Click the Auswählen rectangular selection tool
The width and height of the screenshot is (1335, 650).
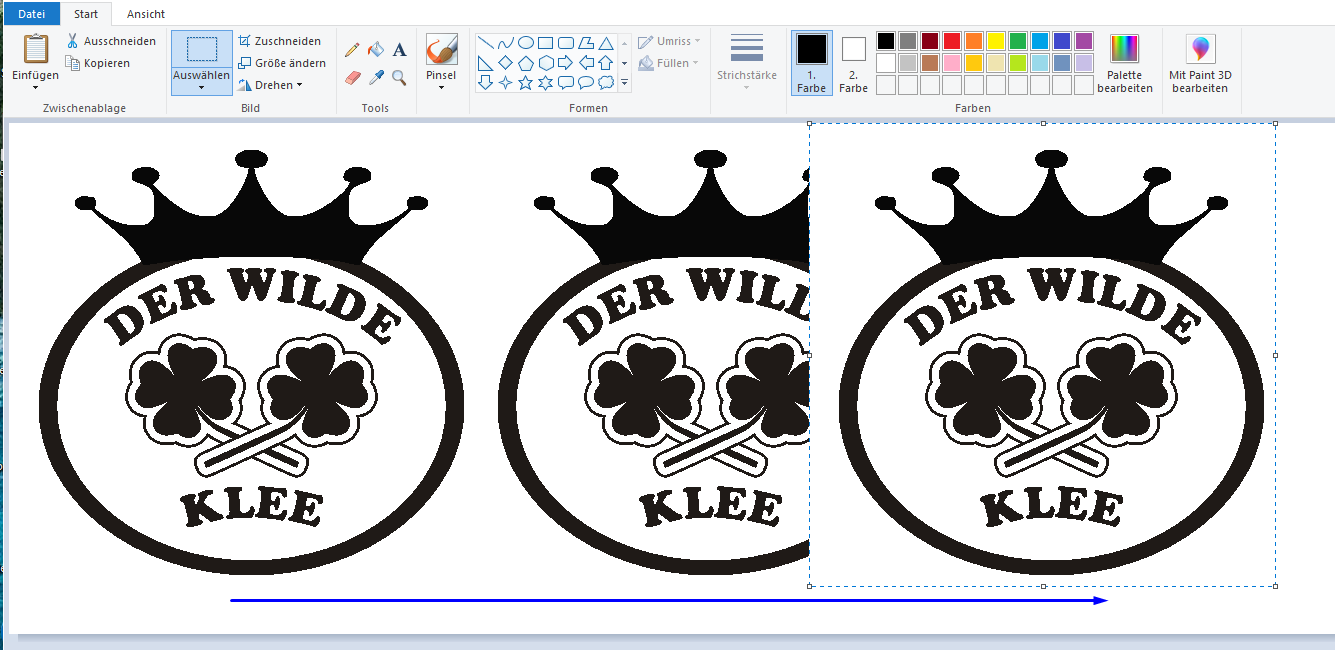(202, 49)
